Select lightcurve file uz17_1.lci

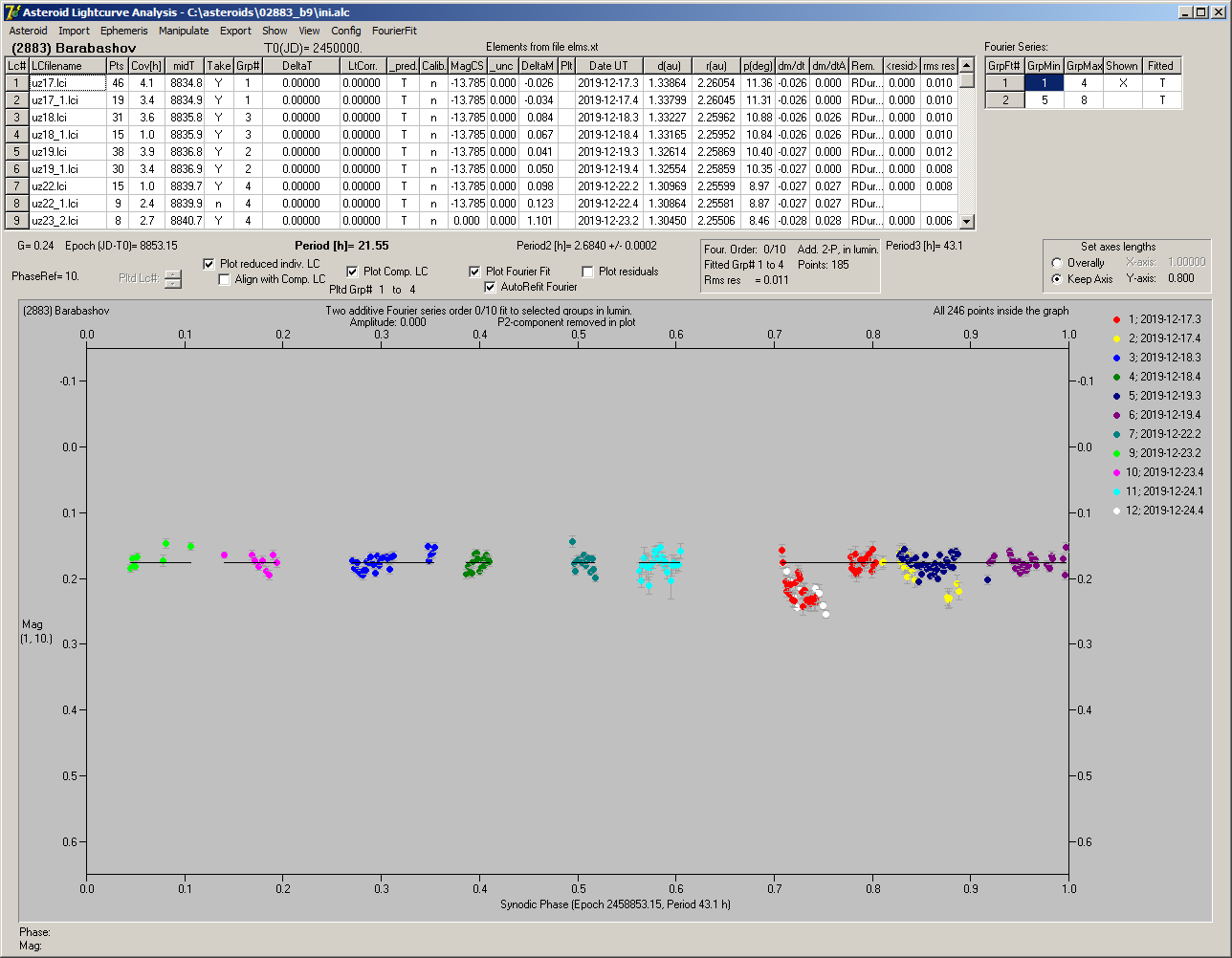coord(67,100)
